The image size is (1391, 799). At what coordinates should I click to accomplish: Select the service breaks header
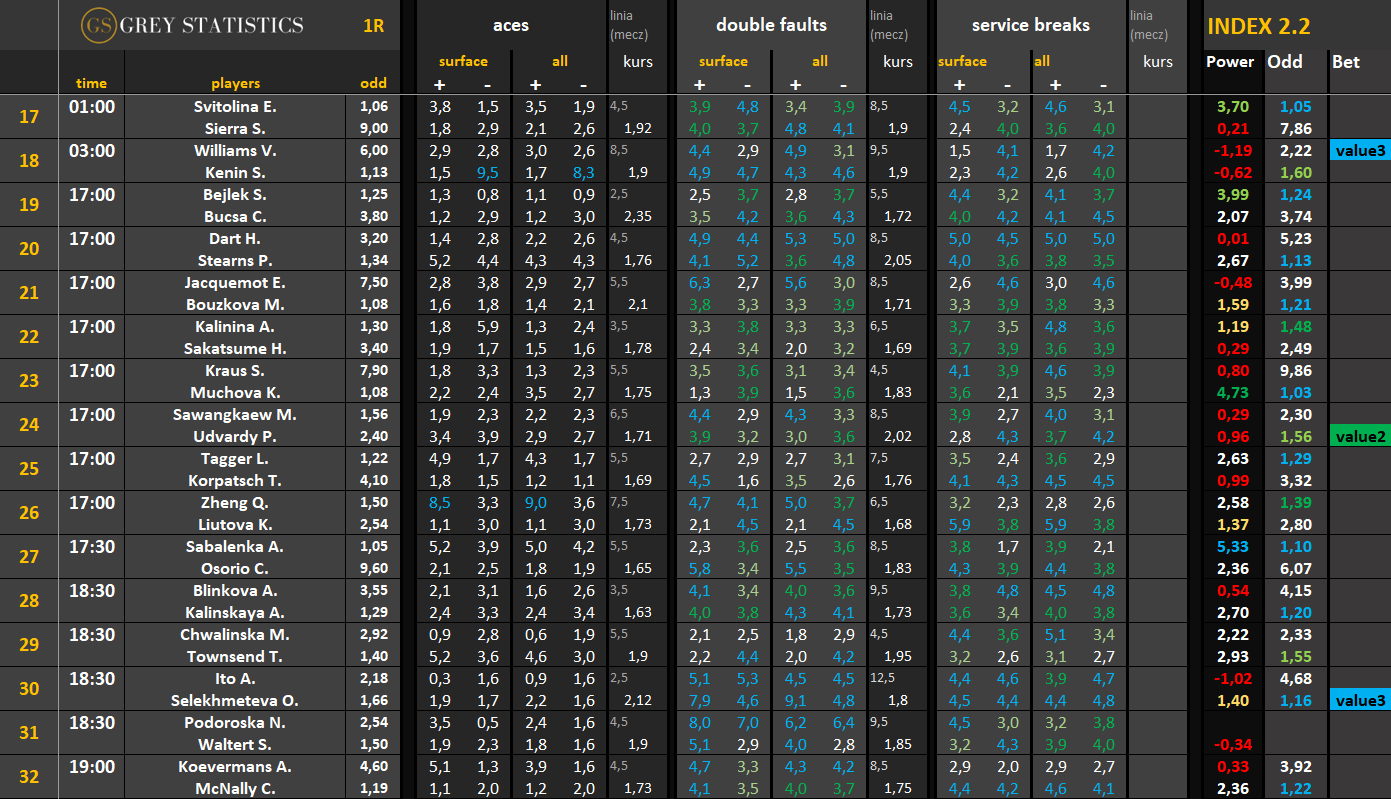pyautogui.click(x=1030, y=25)
